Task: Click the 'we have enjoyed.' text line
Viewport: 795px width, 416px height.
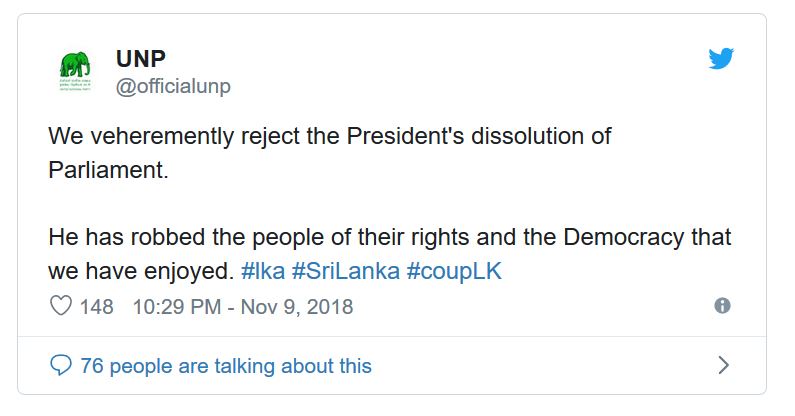Action: [x=140, y=272]
